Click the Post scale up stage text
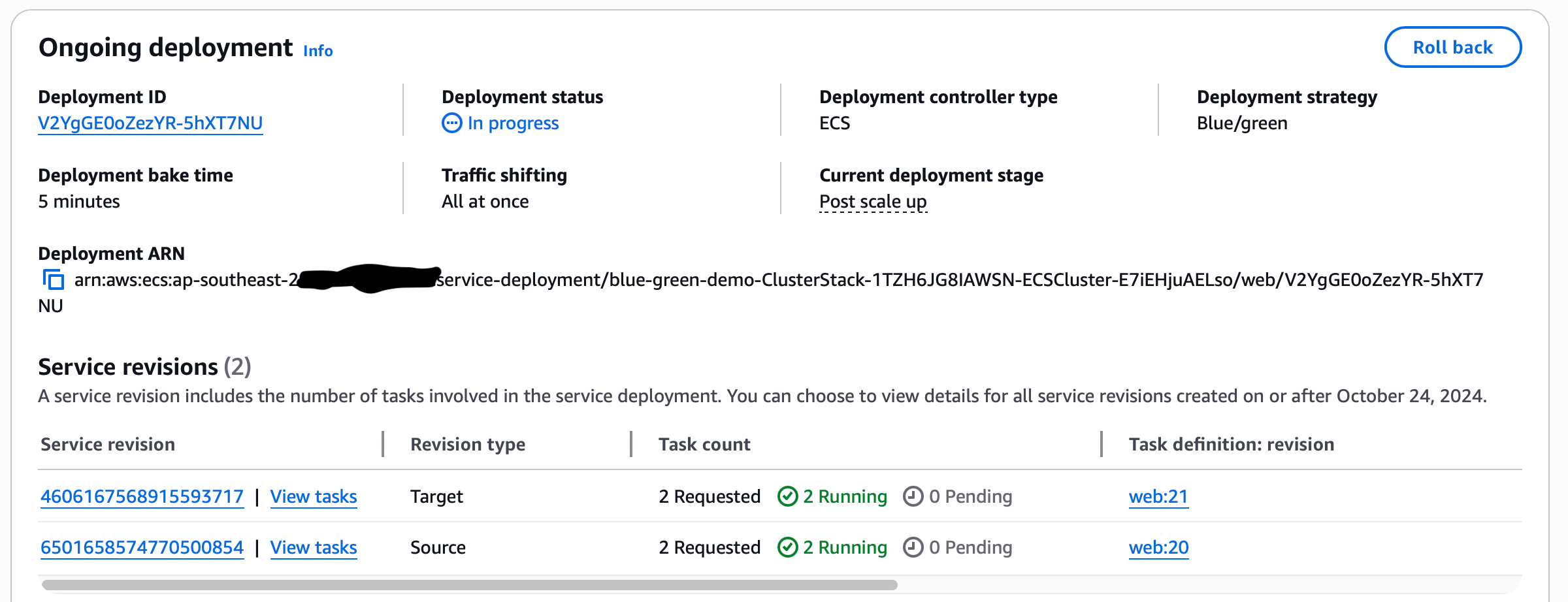This screenshot has width=1568, height=602. coord(873,201)
